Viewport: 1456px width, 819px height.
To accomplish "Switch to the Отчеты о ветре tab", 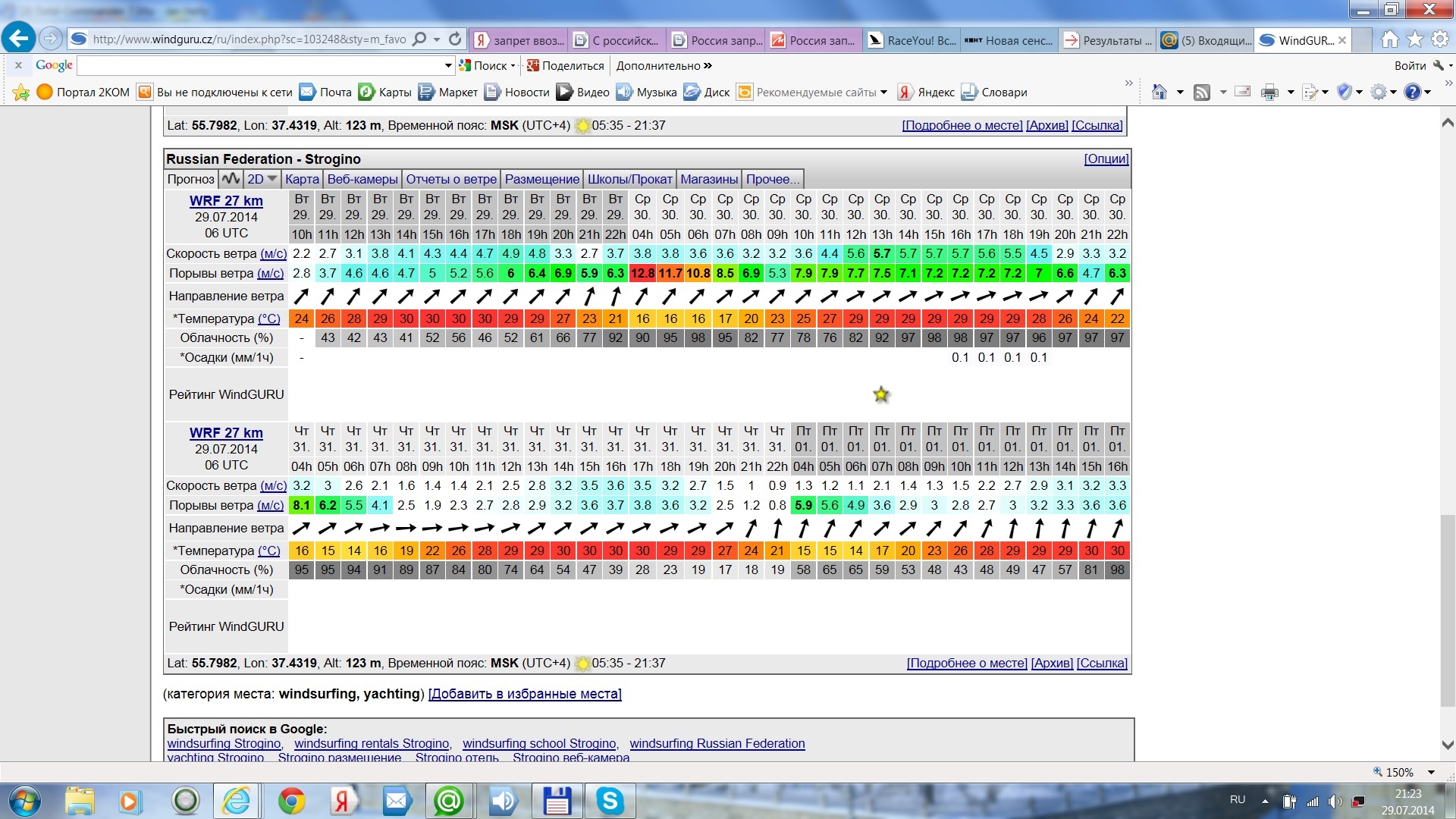I will (x=451, y=179).
